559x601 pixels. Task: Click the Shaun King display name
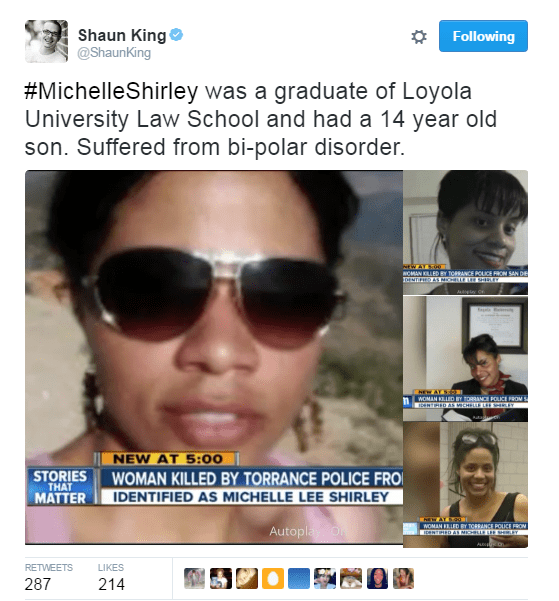pos(122,35)
